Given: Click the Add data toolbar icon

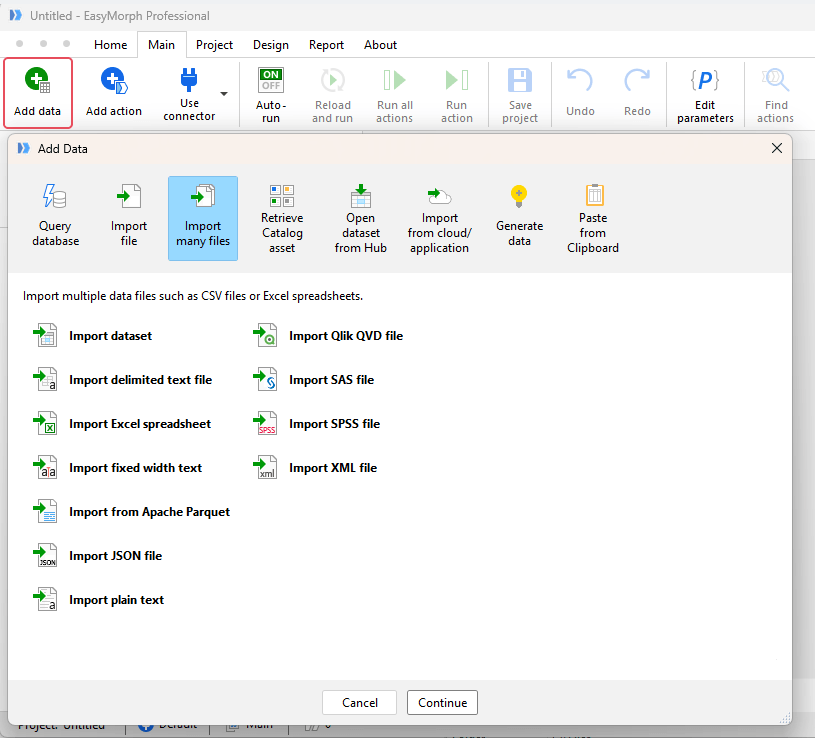Looking at the screenshot, I should (x=37, y=81).
